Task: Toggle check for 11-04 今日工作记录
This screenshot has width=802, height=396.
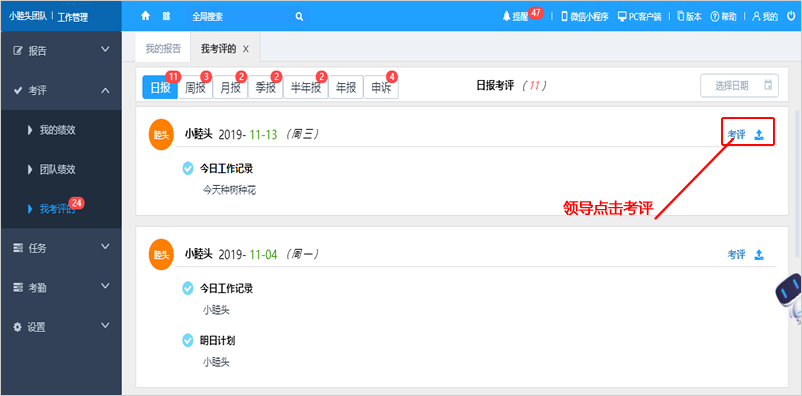Action: point(188,289)
